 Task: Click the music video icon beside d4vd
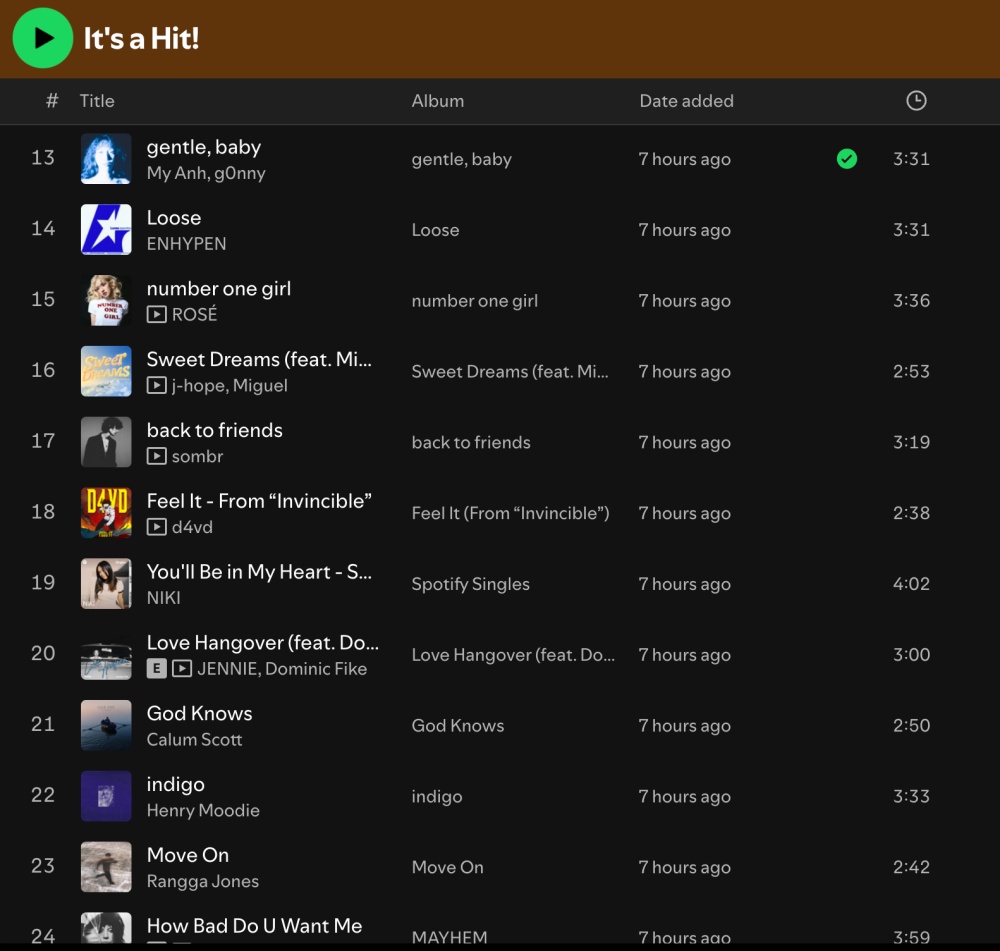pyautogui.click(x=156, y=527)
